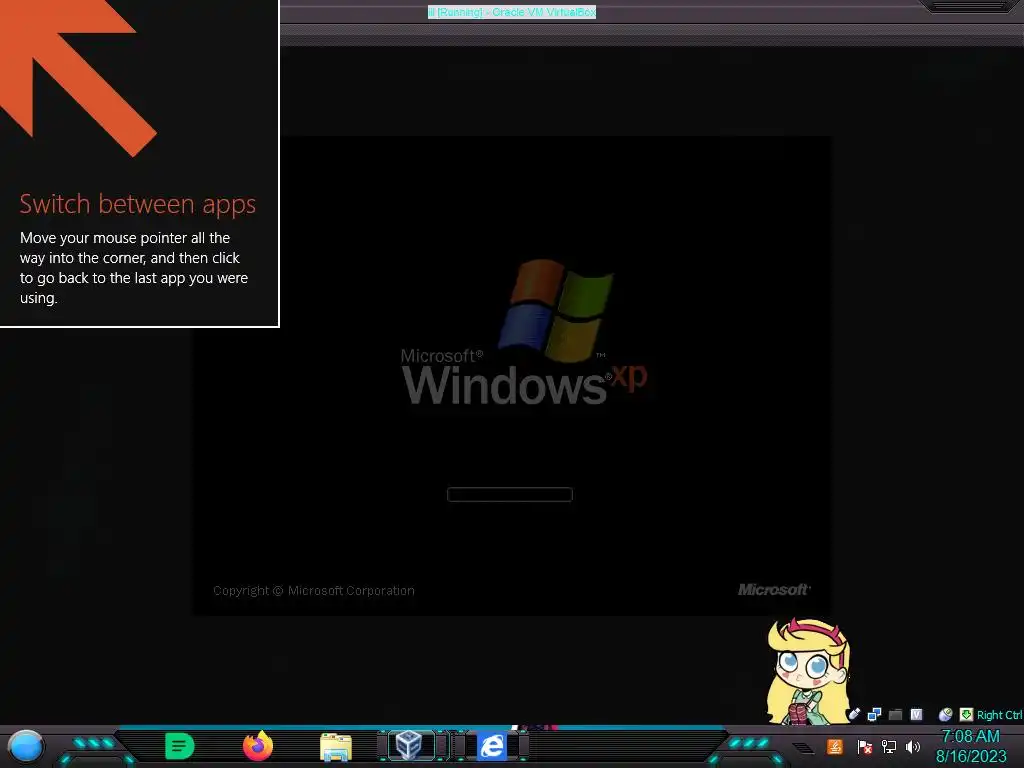1024x768 pixels.
Task: Click the Windows XP boot progress bar
Action: (x=510, y=494)
